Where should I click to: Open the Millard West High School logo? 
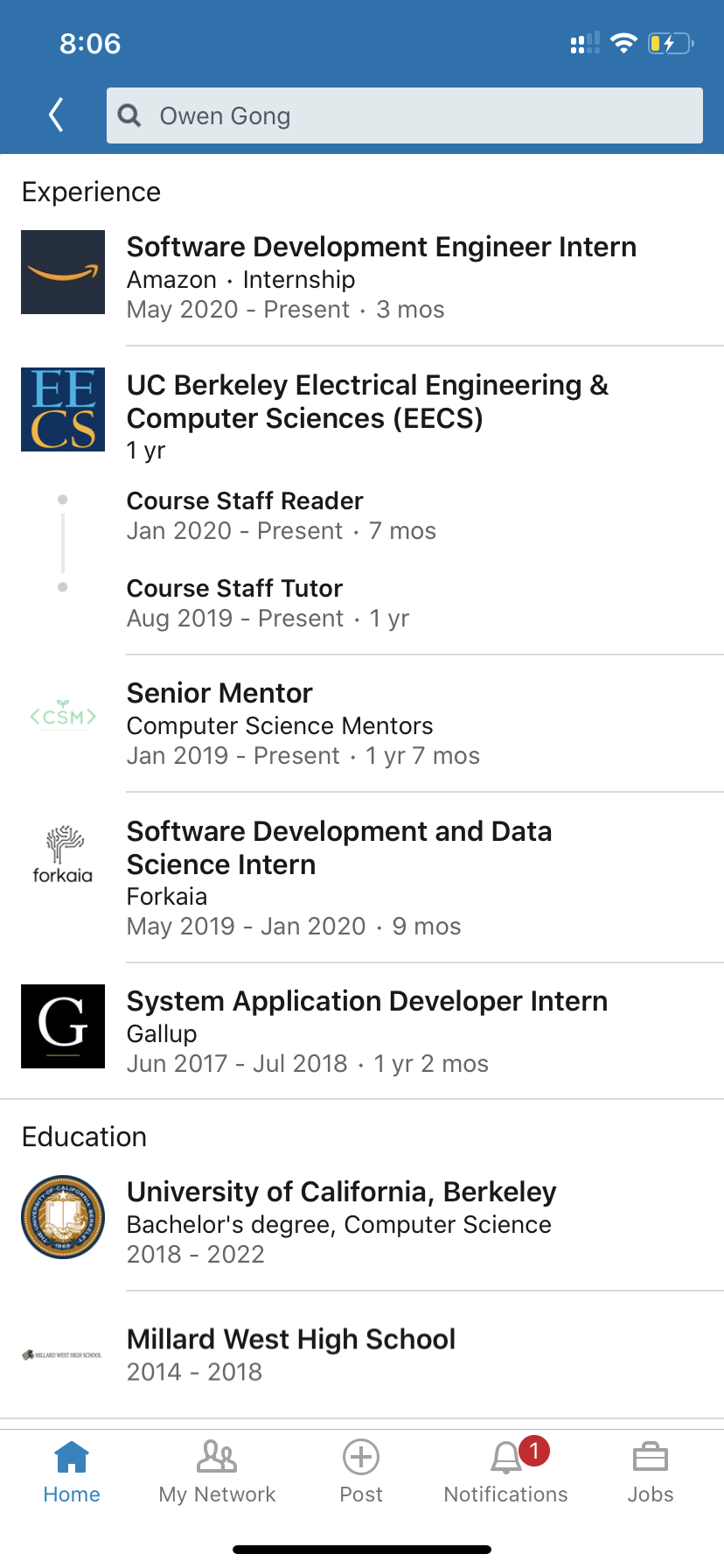(63, 1354)
